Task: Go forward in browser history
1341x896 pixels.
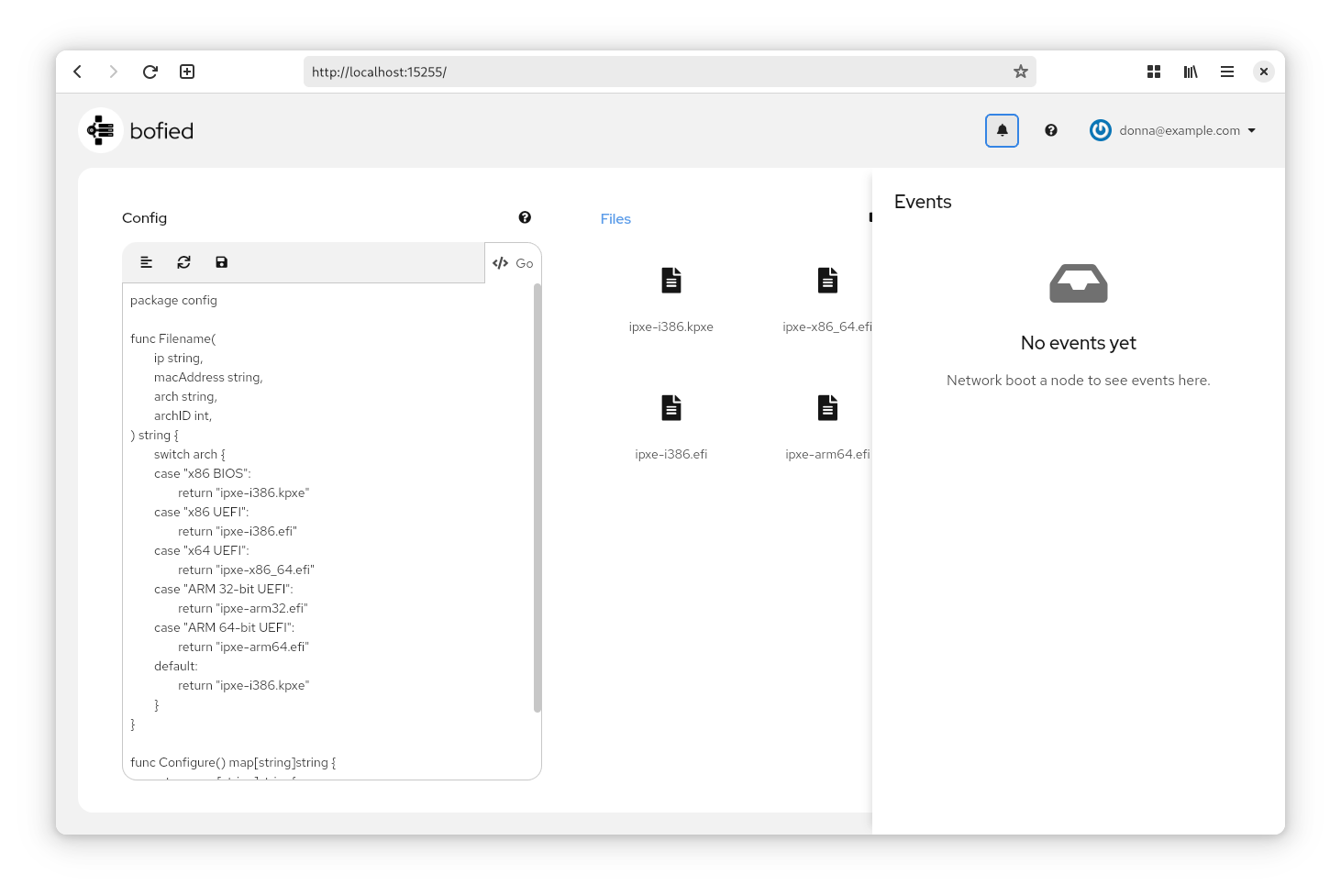Action: click(x=114, y=72)
